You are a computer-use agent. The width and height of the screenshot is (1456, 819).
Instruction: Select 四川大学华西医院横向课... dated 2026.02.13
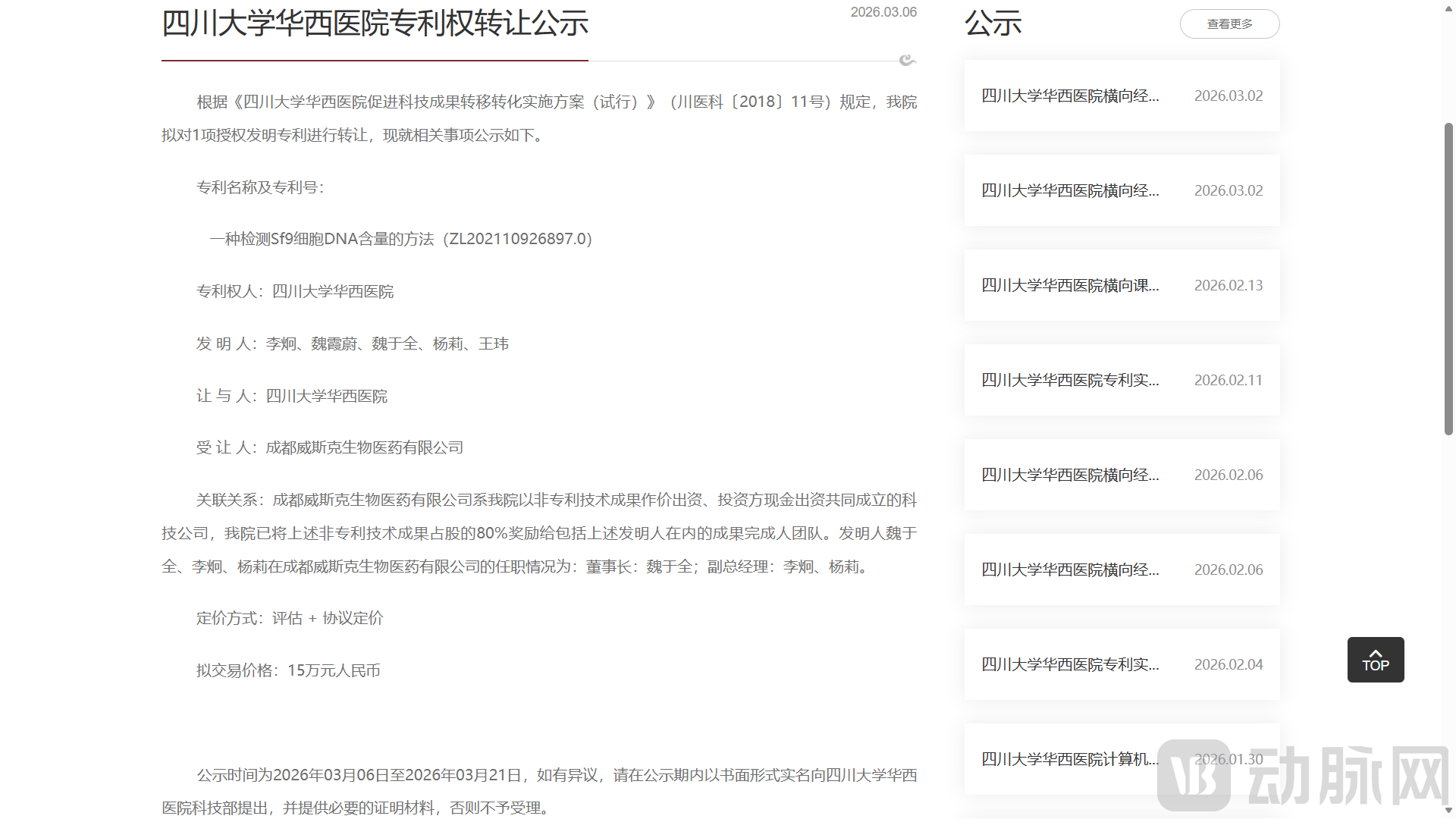click(x=1069, y=285)
